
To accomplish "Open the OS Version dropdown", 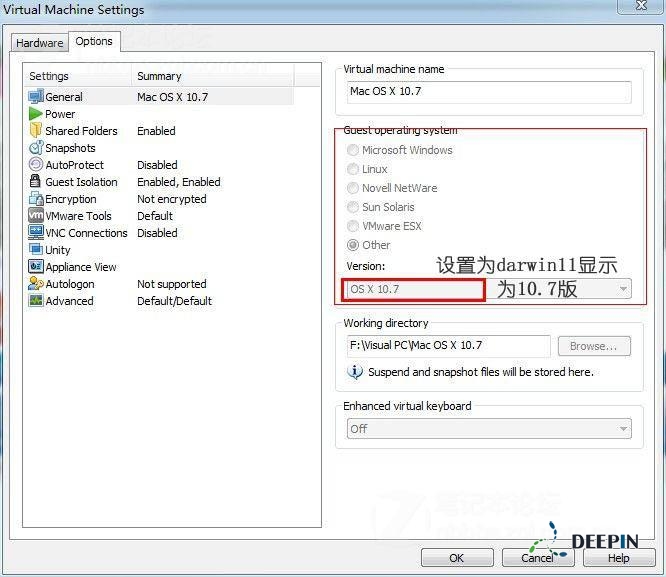I will pos(489,289).
